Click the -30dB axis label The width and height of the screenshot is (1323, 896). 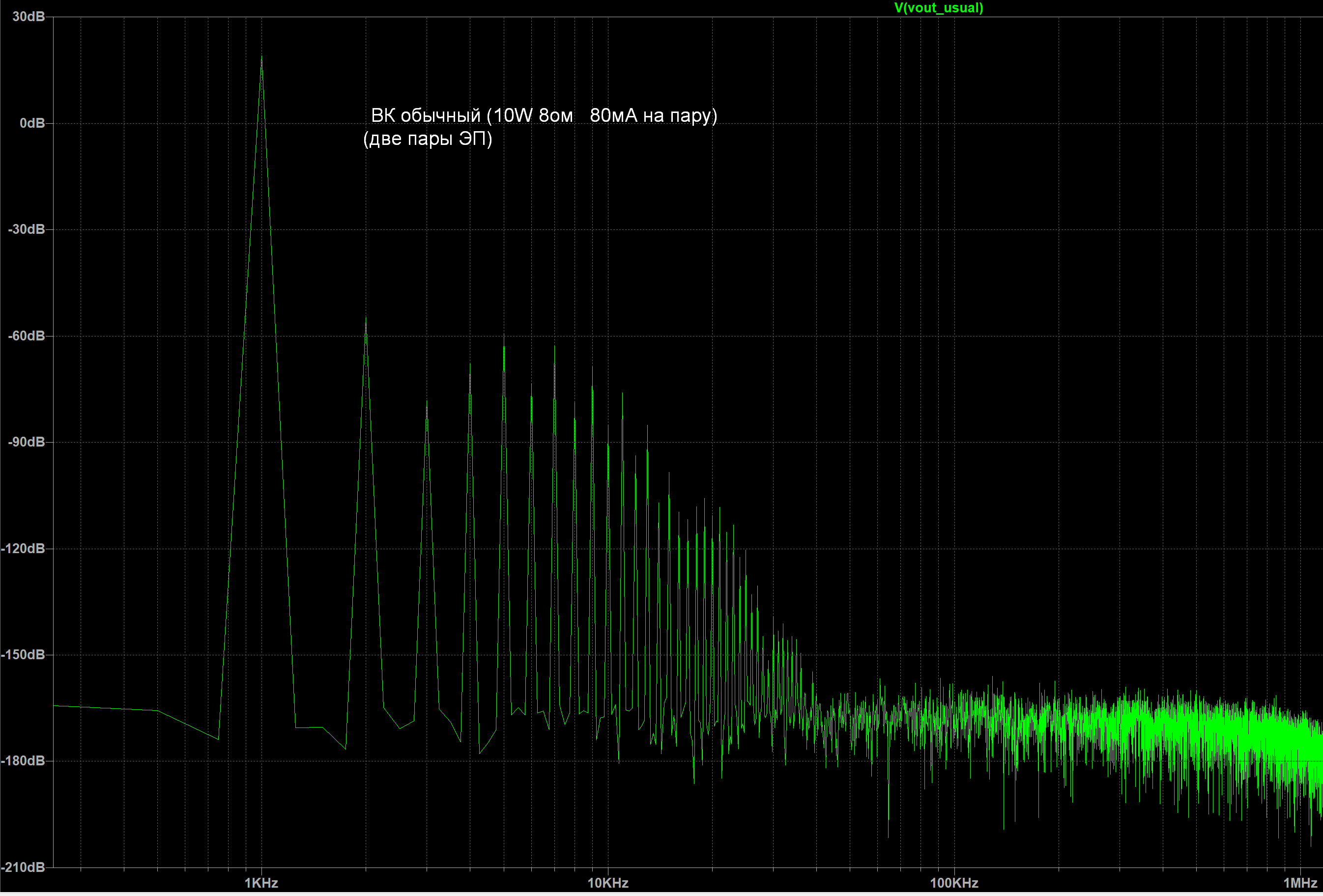(x=26, y=229)
